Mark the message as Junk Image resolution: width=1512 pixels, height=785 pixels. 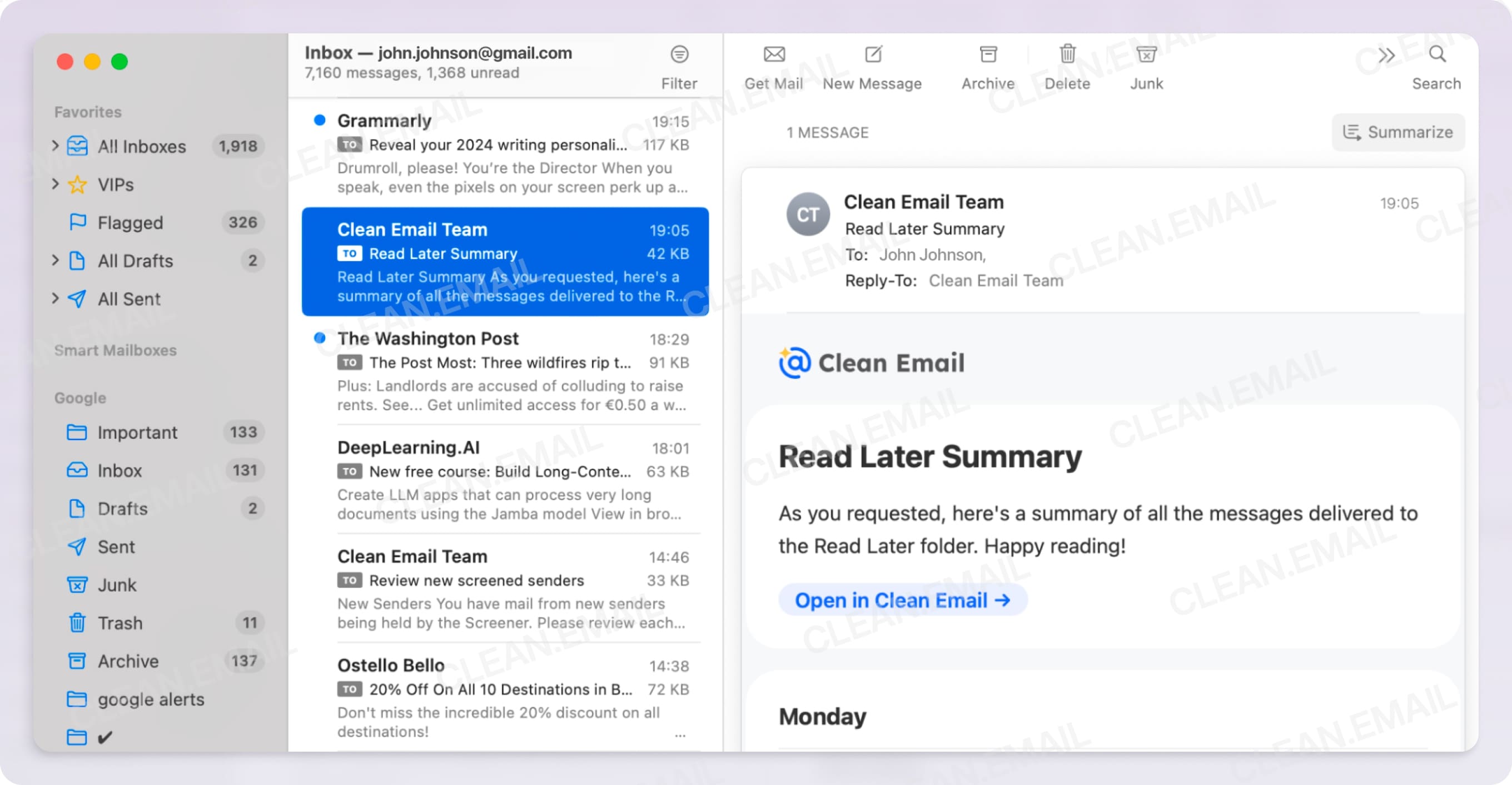click(1145, 56)
